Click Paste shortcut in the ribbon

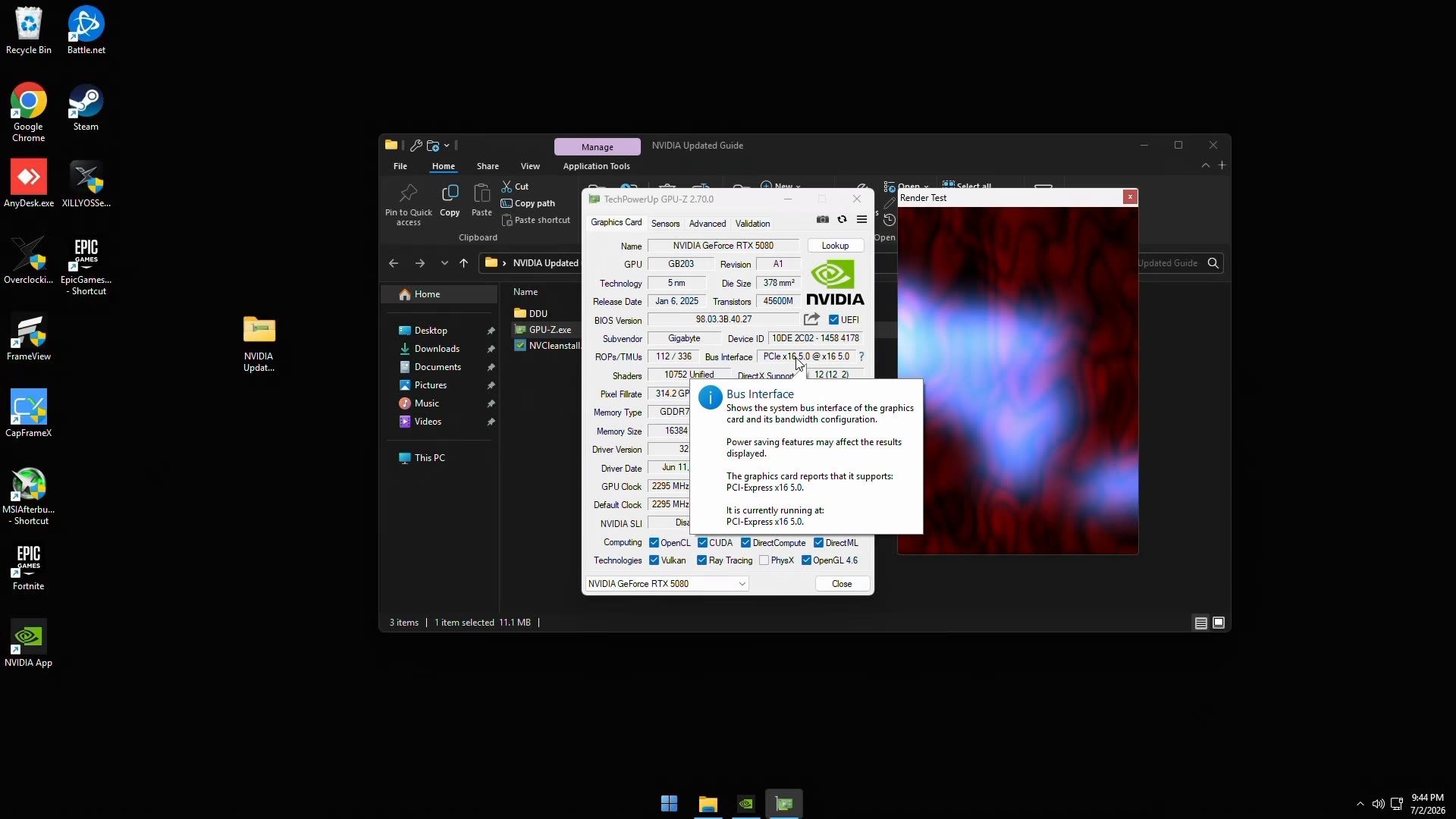coord(536,220)
